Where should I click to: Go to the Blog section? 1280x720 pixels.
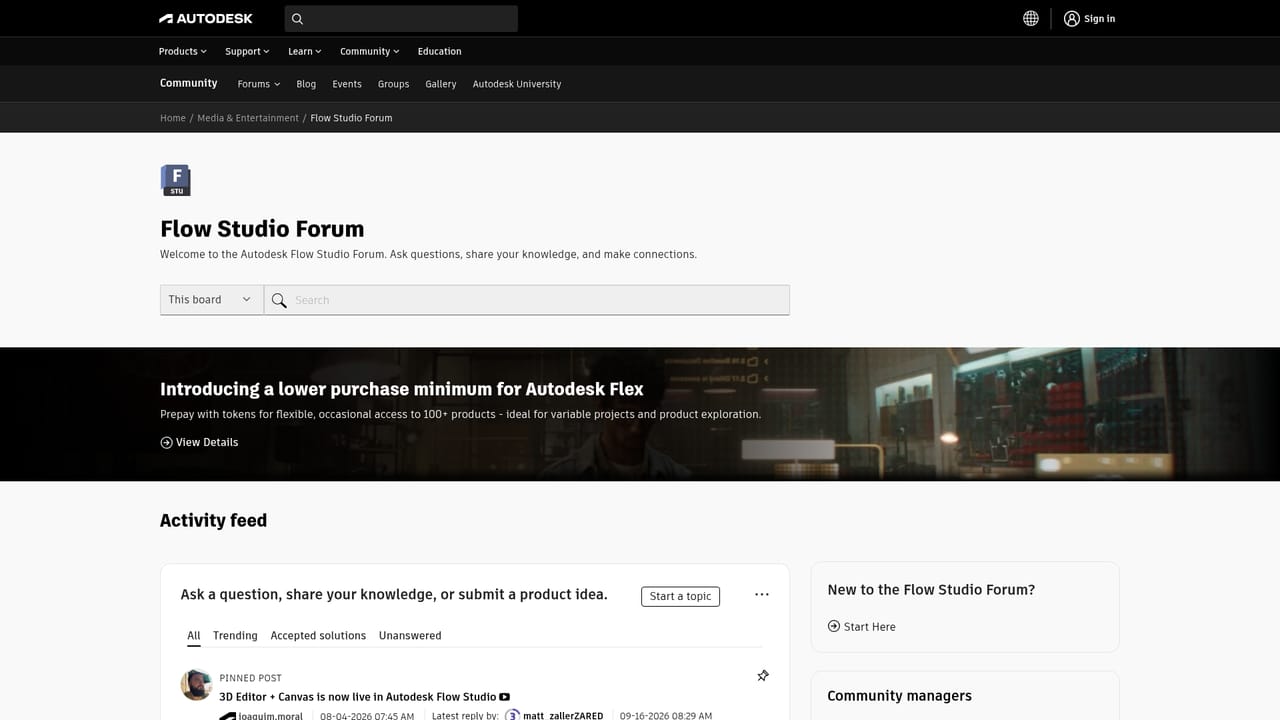(x=306, y=84)
